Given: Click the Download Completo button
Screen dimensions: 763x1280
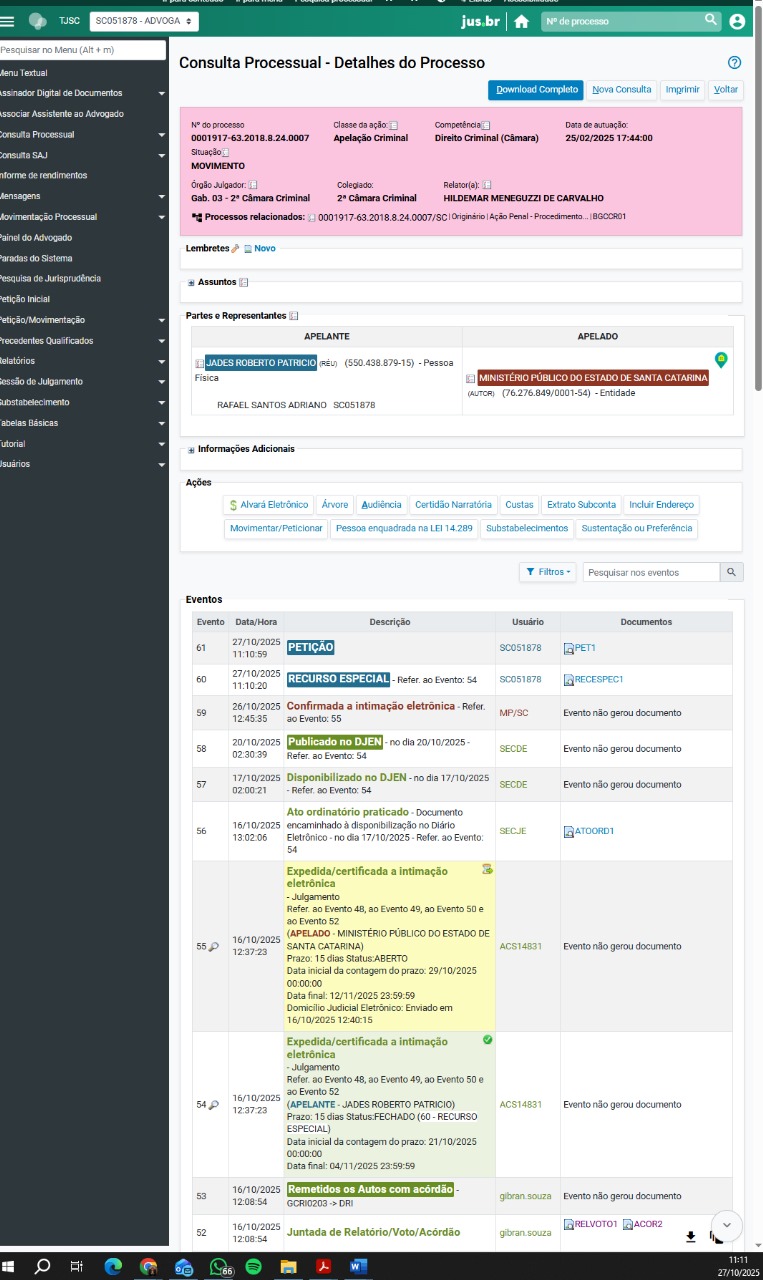Looking at the screenshot, I should pyautogui.click(x=536, y=90).
